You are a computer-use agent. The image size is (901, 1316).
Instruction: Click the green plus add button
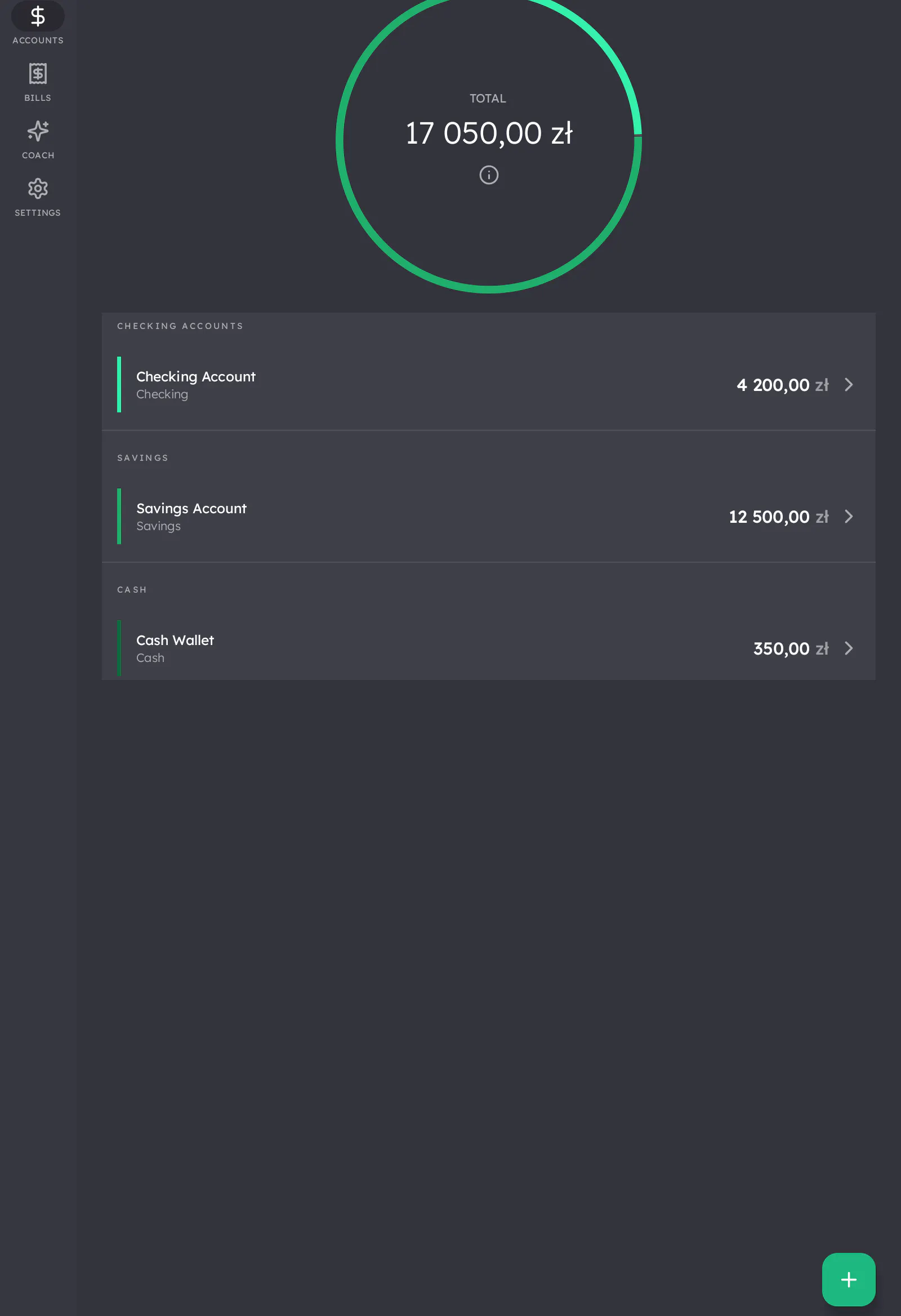click(x=849, y=1279)
